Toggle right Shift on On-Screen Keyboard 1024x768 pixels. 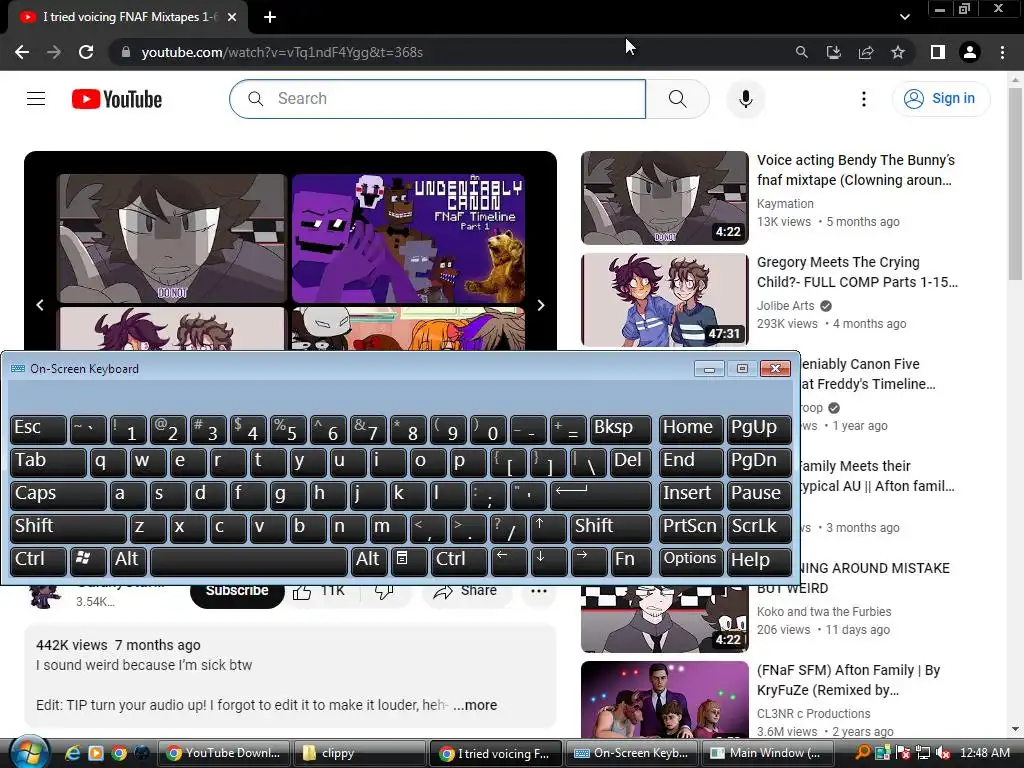tap(611, 528)
